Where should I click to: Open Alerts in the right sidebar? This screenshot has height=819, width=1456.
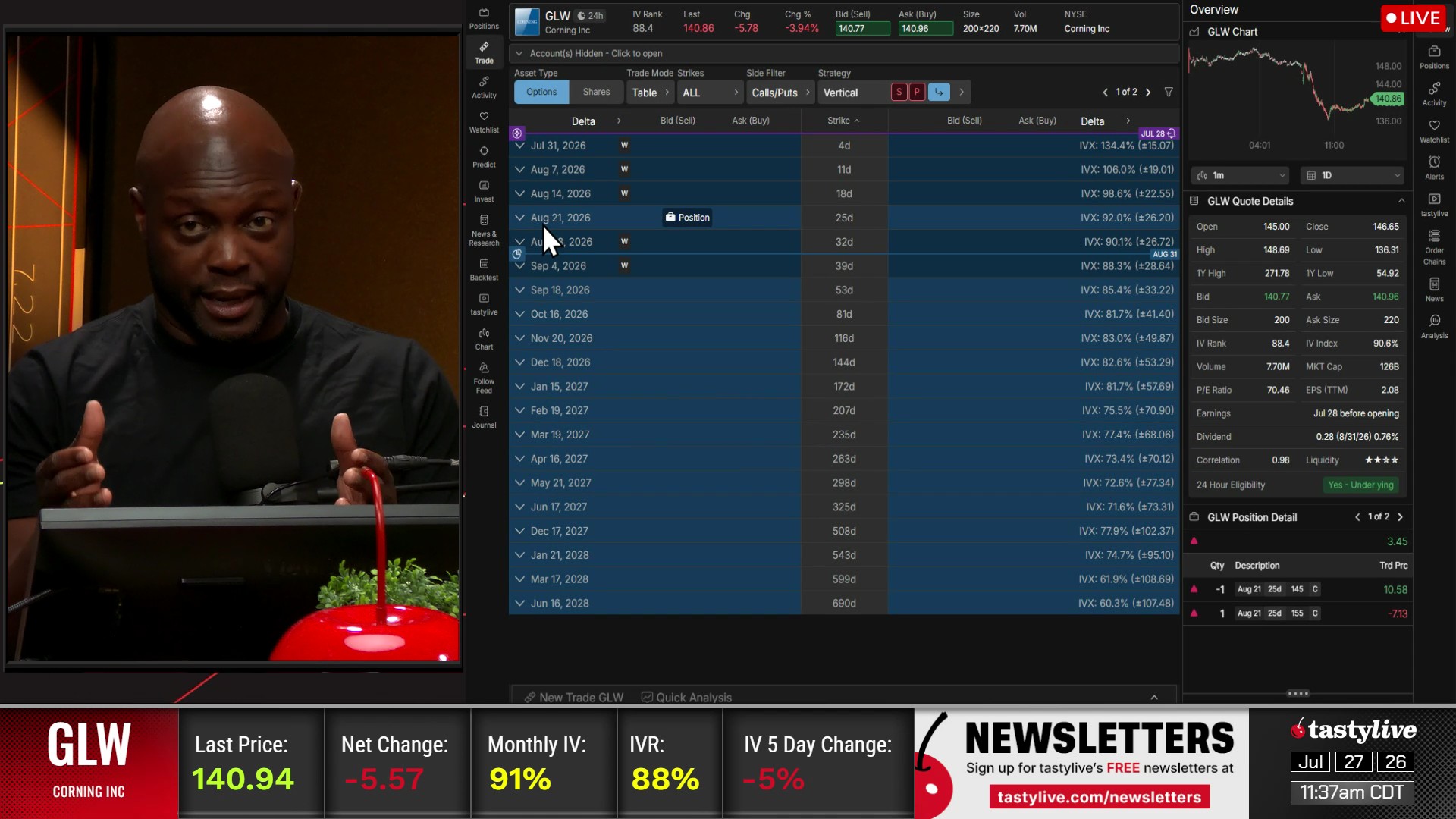click(x=1434, y=168)
